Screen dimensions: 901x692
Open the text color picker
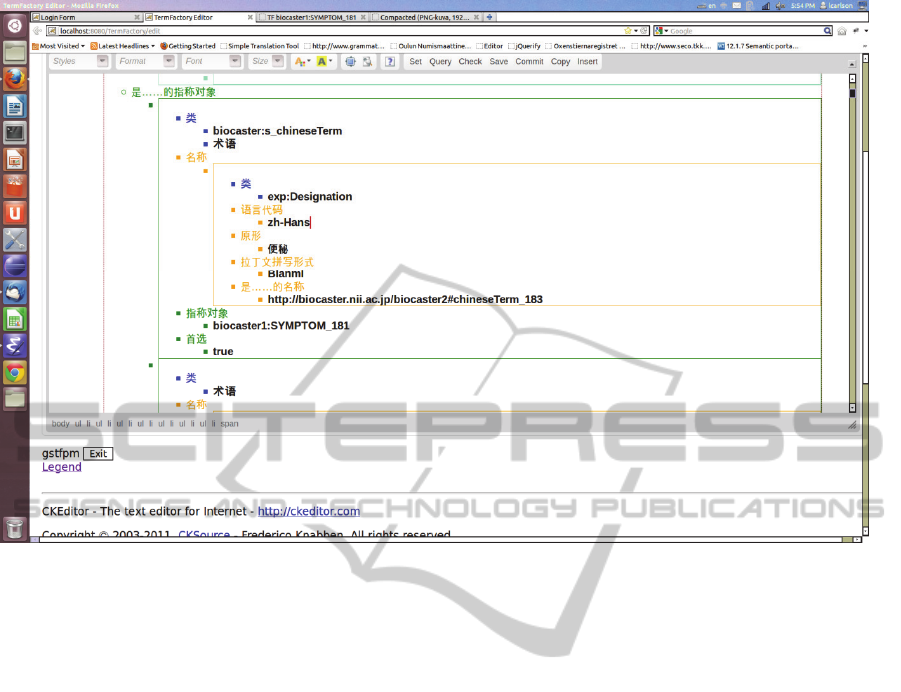pos(301,62)
